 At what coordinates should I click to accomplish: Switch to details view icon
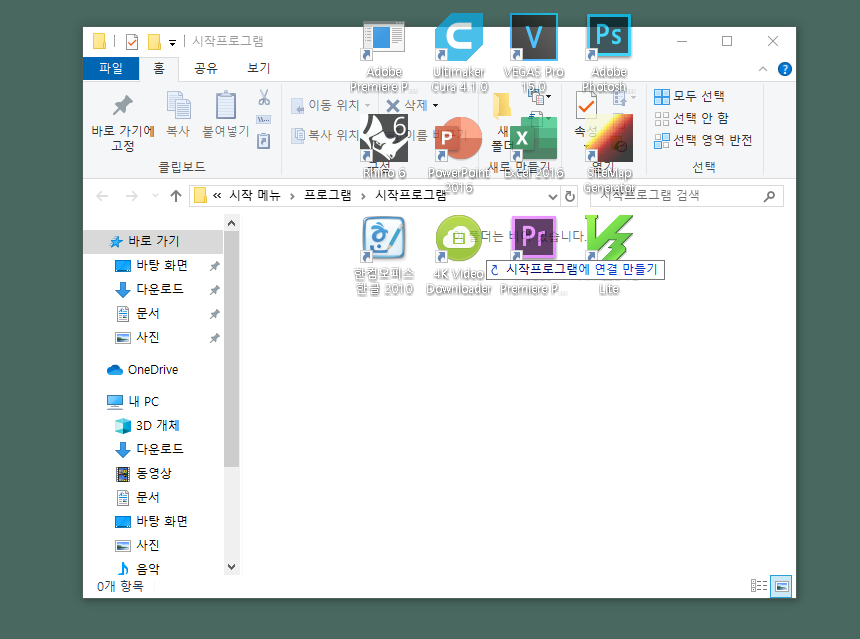coord(759,586)
